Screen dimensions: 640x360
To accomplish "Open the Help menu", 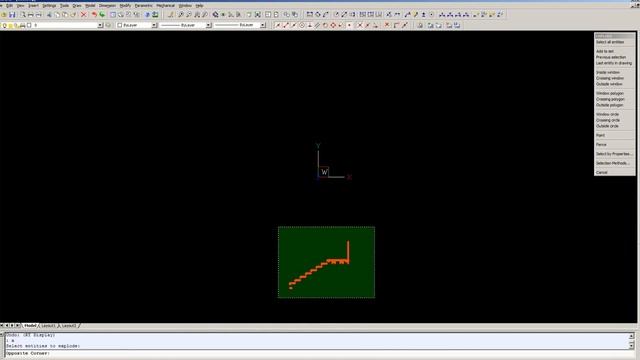I will point(199,6).
